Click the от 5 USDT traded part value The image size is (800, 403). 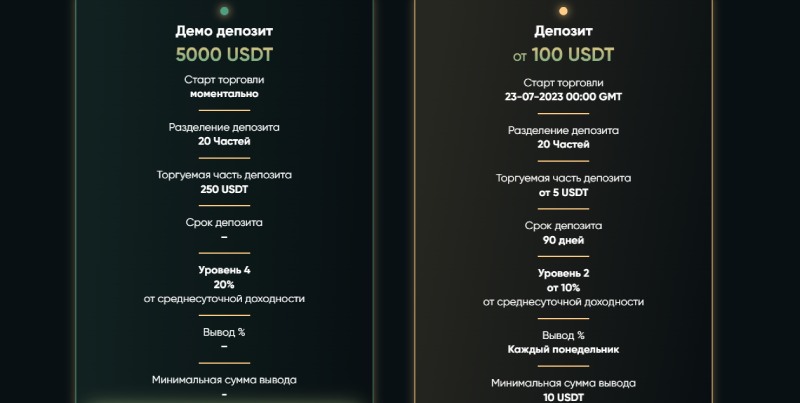click(563, 192)
